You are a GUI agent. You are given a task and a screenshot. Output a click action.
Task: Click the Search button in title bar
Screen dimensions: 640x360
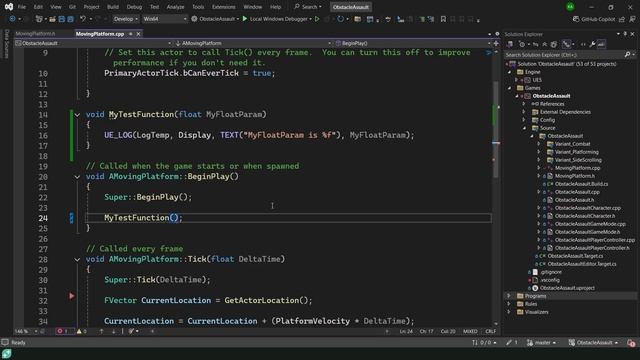click(308, 7)
